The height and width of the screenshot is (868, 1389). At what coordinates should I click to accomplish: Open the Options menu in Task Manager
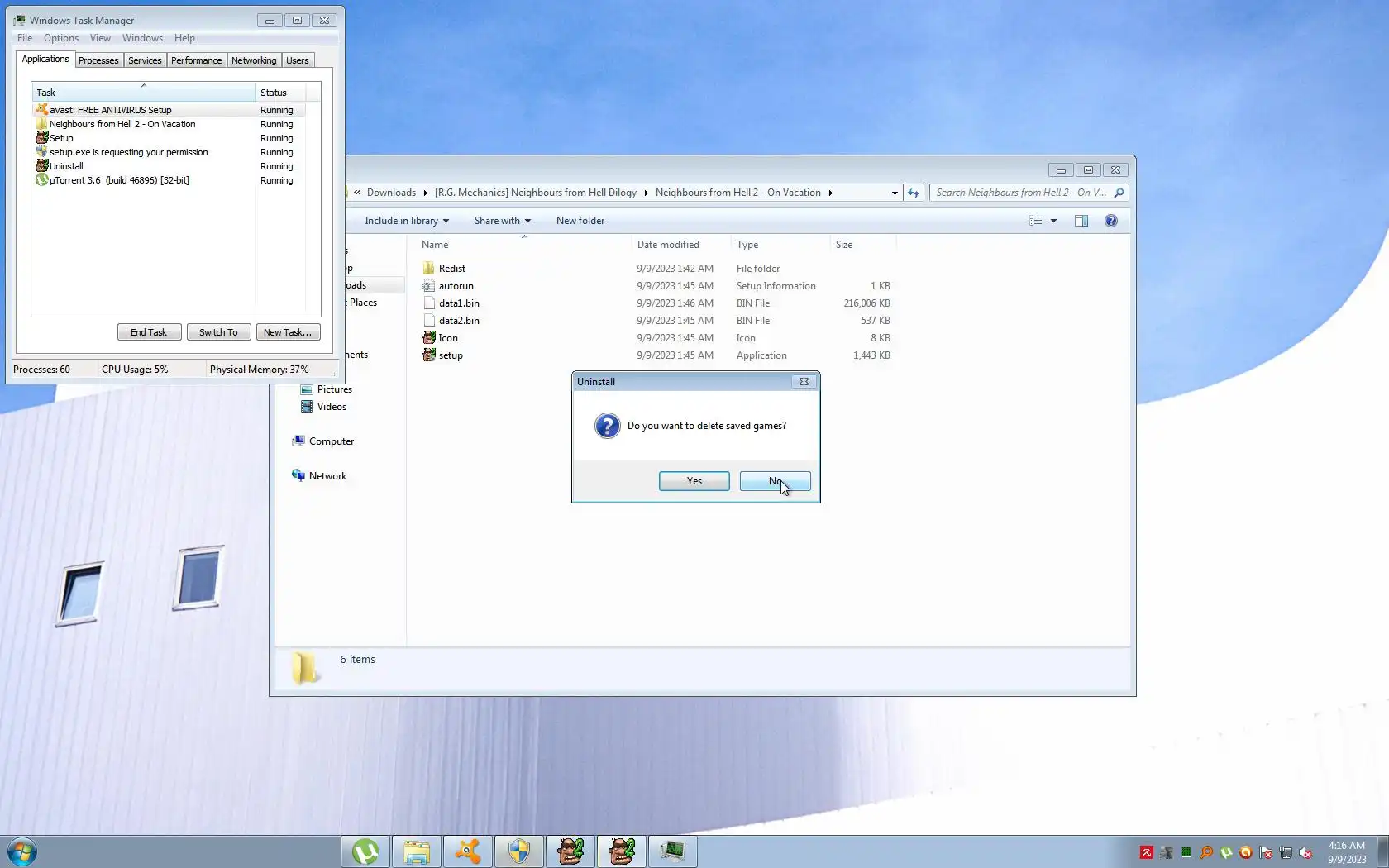[x=61, y=38]
